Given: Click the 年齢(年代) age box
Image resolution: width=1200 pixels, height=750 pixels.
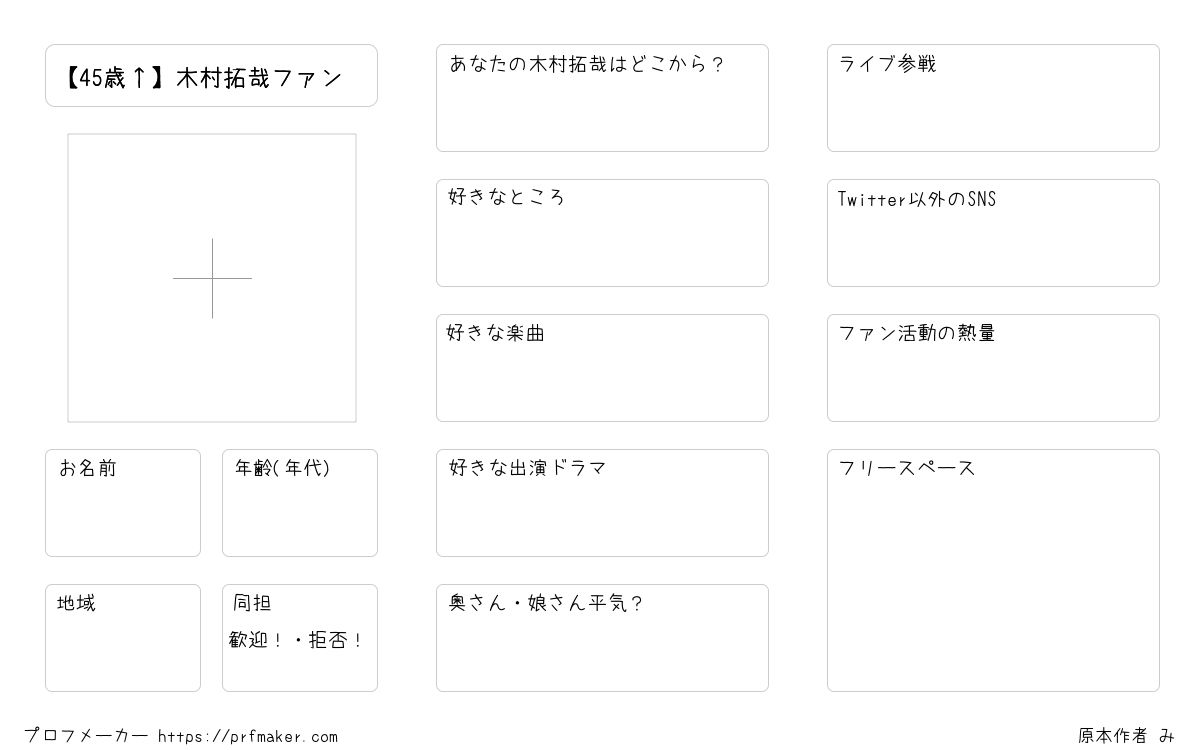Looking at the screenshot, I should pyautogui.click(x=300, y=503).
